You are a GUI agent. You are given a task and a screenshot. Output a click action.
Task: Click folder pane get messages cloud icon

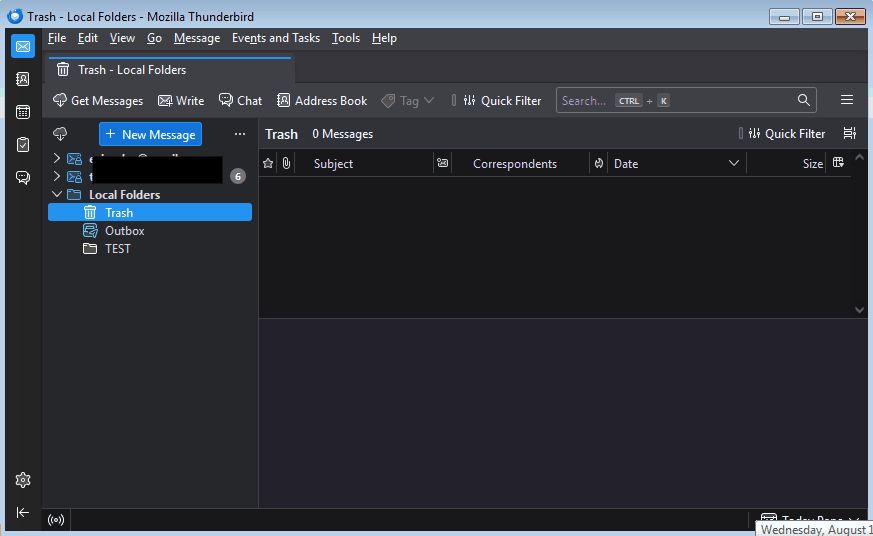(60, 134)
